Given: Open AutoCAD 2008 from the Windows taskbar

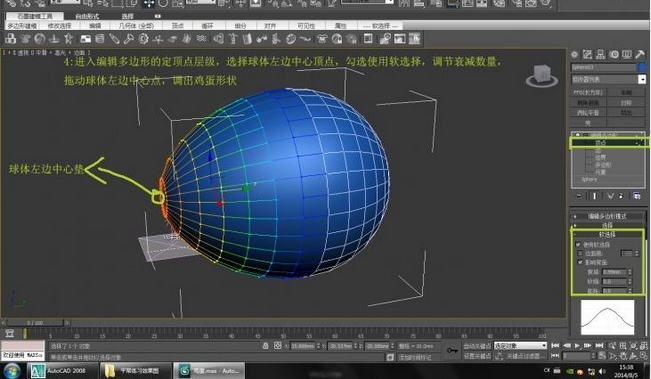Looking at the screenshot, I should [x=63, y=370].
